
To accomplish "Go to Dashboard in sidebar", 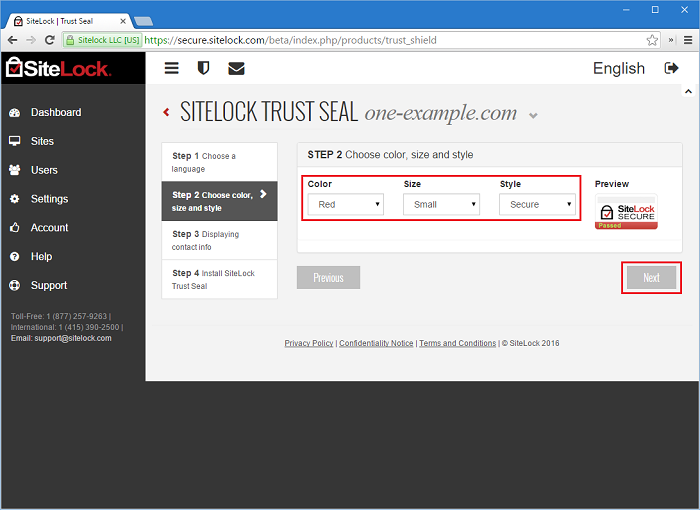I will point(56,113).
